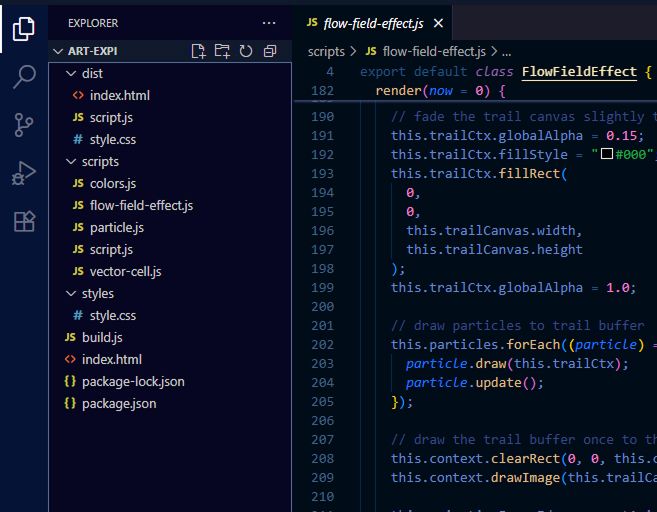The height and width of the screenshot is (512, 657).
Task: Open the Extensions view icon
Action: point(24,221)
